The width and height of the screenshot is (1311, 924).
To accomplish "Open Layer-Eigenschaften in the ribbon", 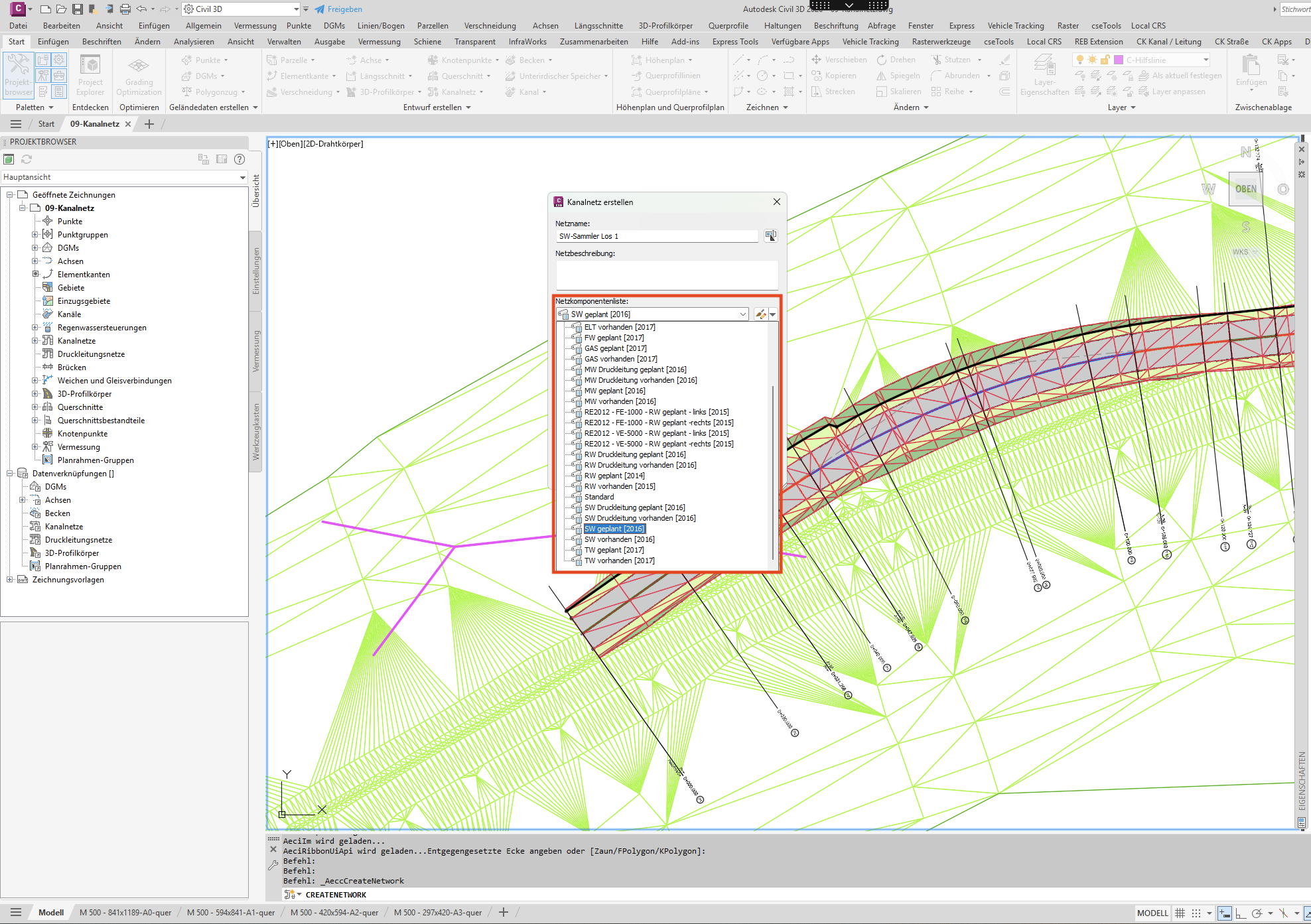I will pyautogui.click(x=1044, y=74).
